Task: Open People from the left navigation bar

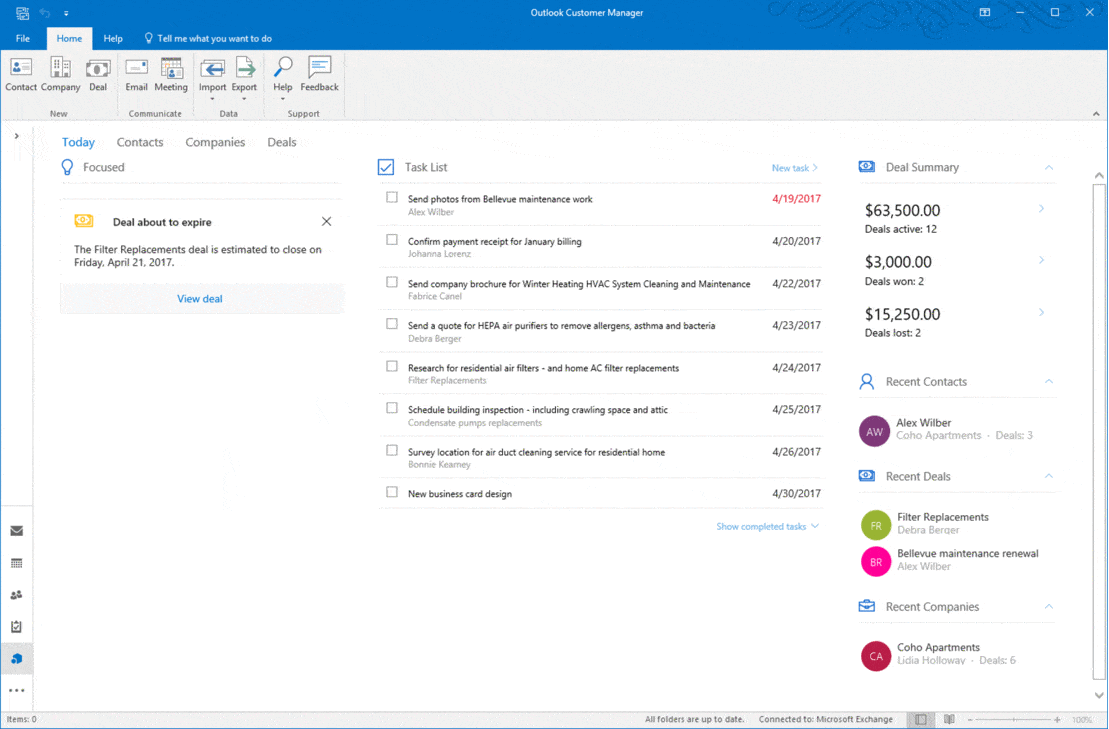Action: [x=16, y=595]
